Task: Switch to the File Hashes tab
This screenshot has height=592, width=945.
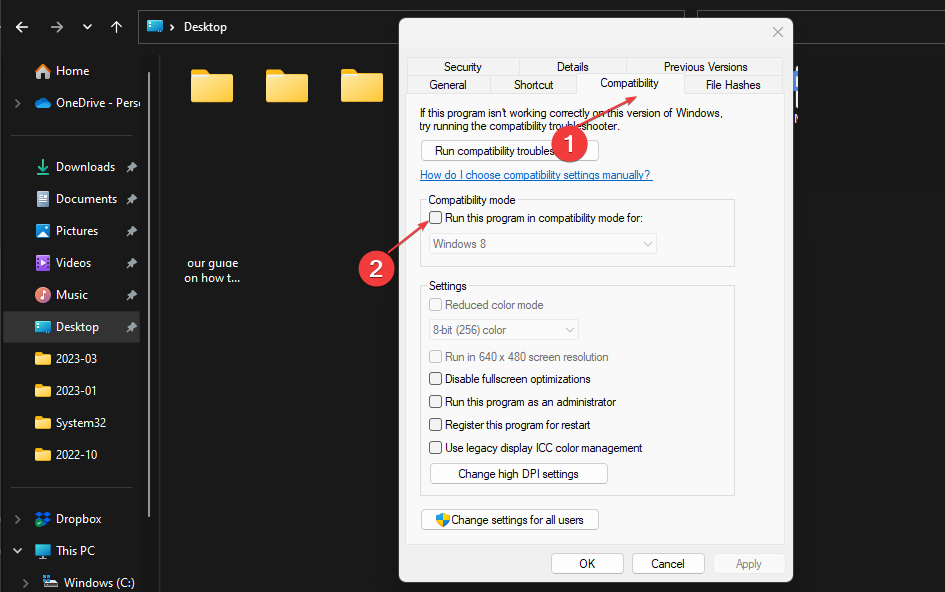Action: click(x=733, y=85)
